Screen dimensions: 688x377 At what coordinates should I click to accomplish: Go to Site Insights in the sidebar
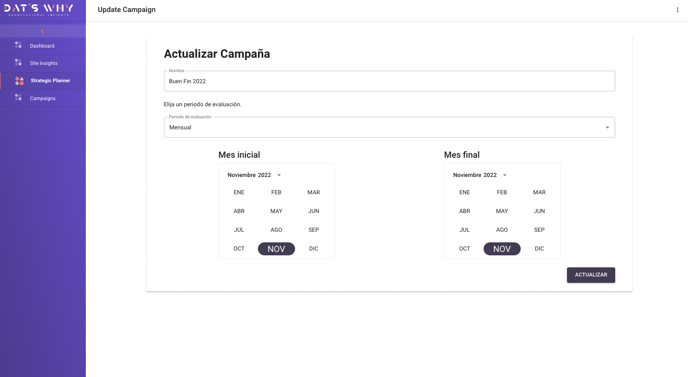click(43, 63)
